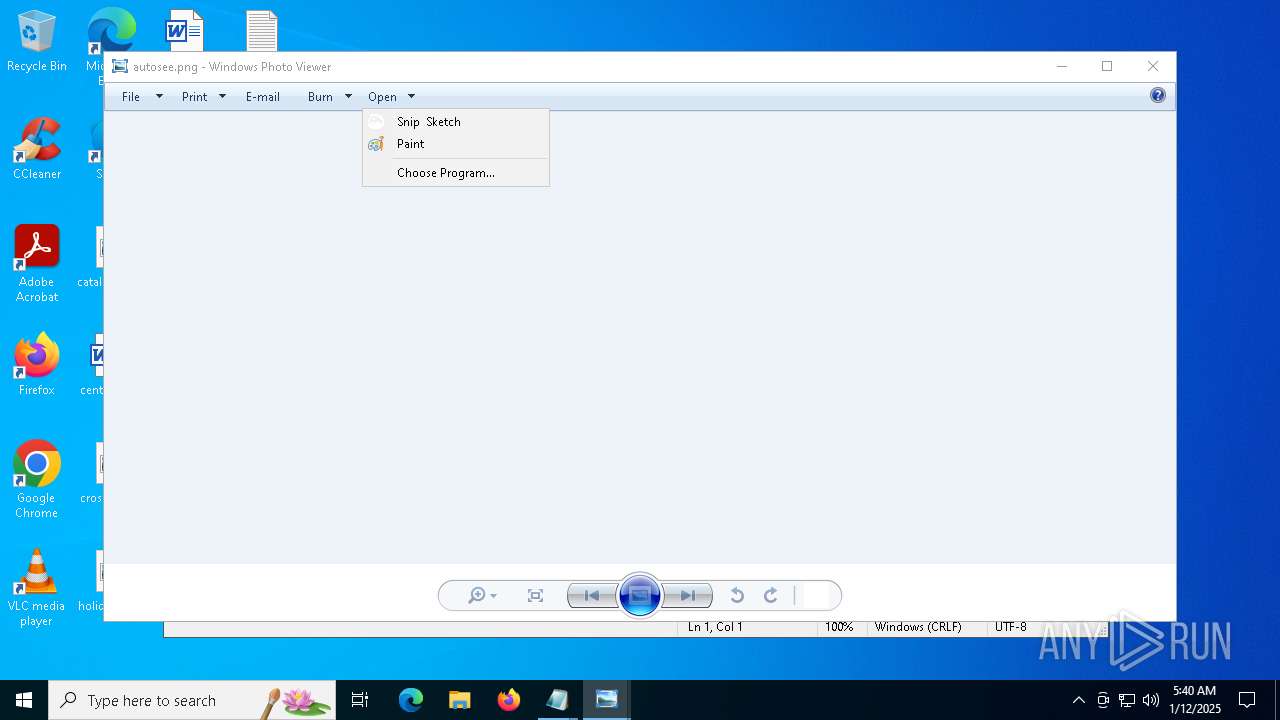The height and width of the screenshot is (720, 1280).
Task: Rotate picture counterclockwise
Action: [x=737, y=596]
